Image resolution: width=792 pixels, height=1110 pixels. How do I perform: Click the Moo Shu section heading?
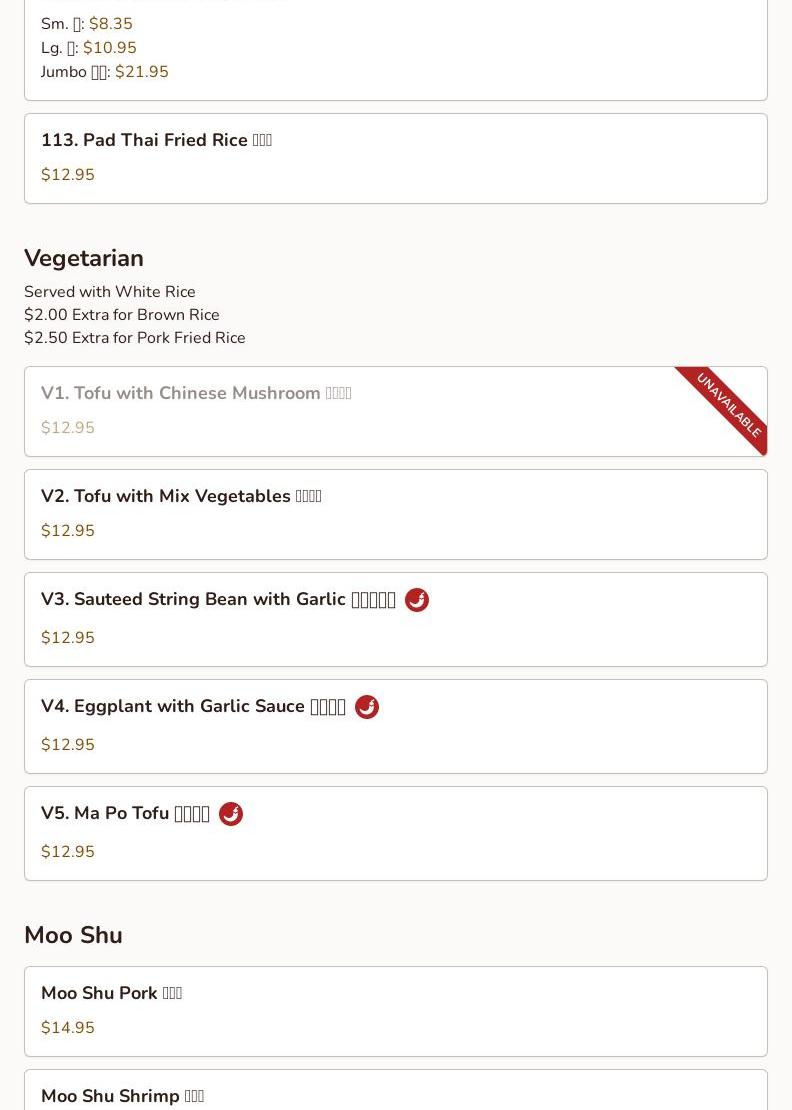click(73, 935)
